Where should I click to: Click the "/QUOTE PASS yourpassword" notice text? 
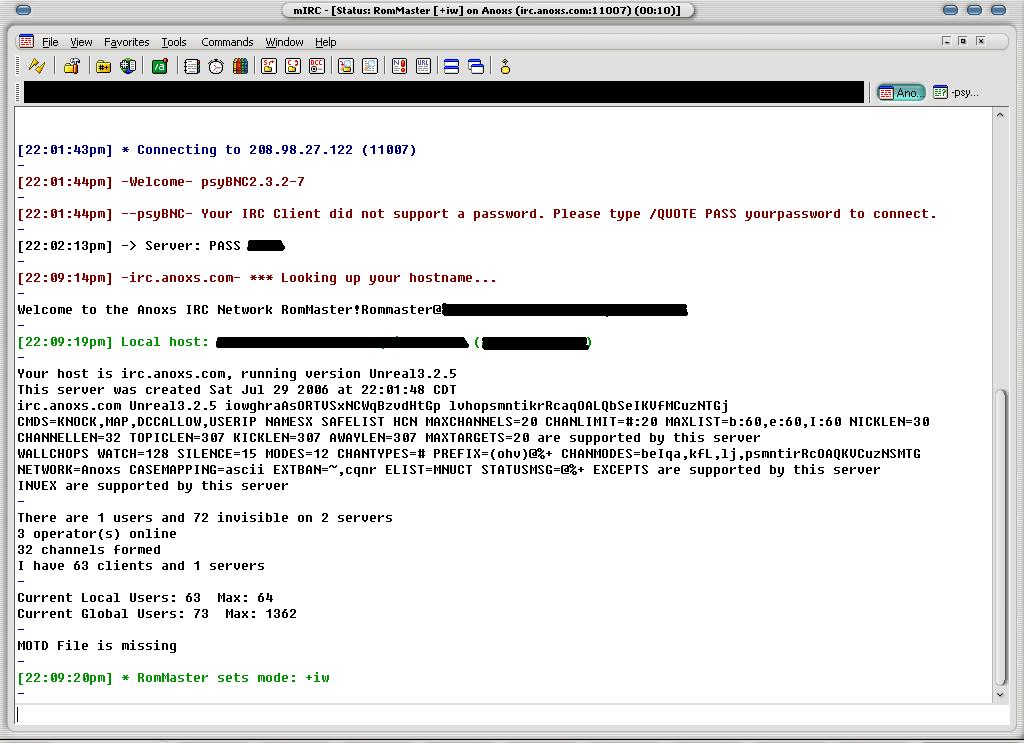744,213
